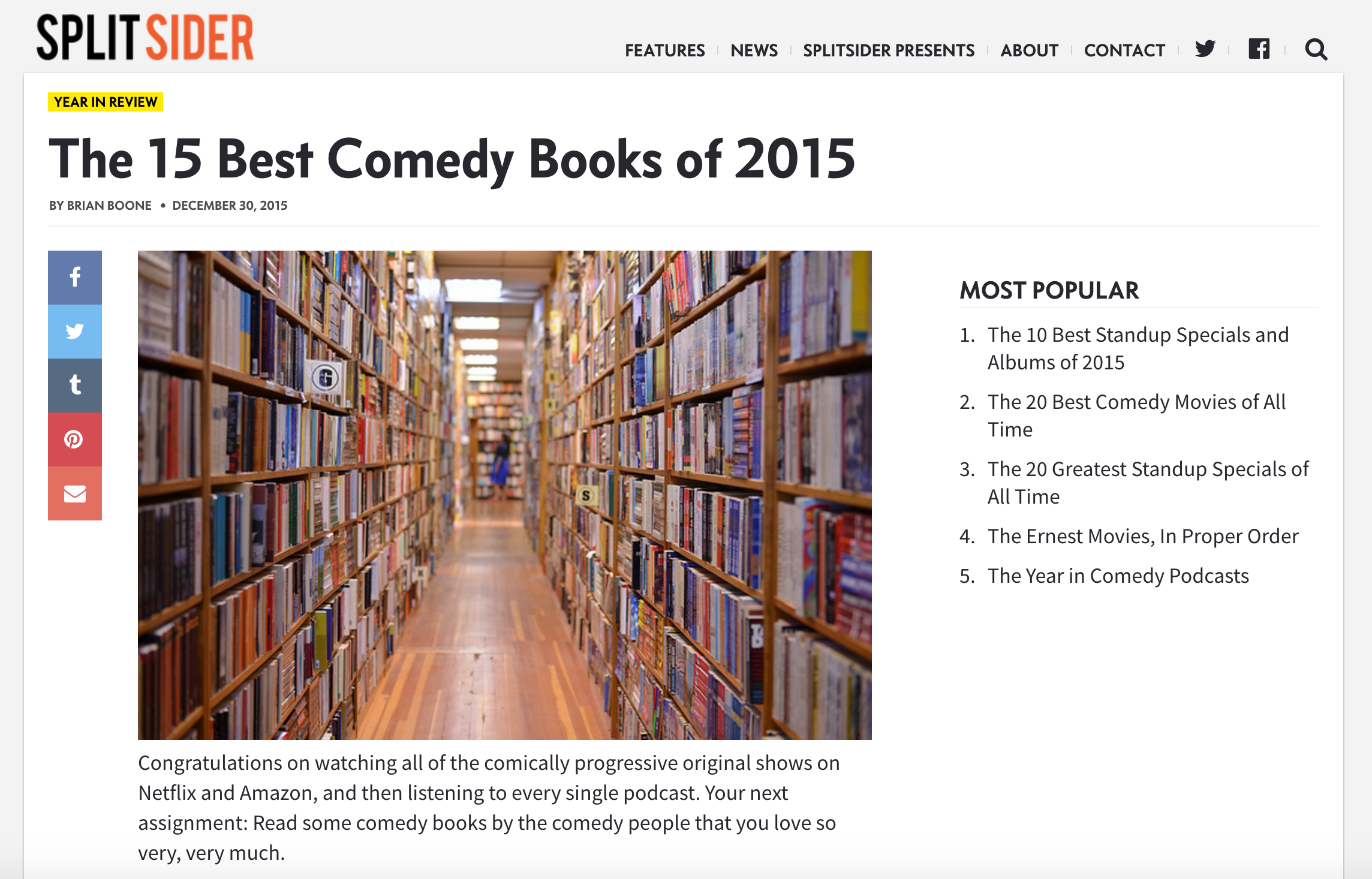Viewport: 1372px width, 879px height.
Task: Open Splitsider Twitter page from header
Action: point(1205,49)
